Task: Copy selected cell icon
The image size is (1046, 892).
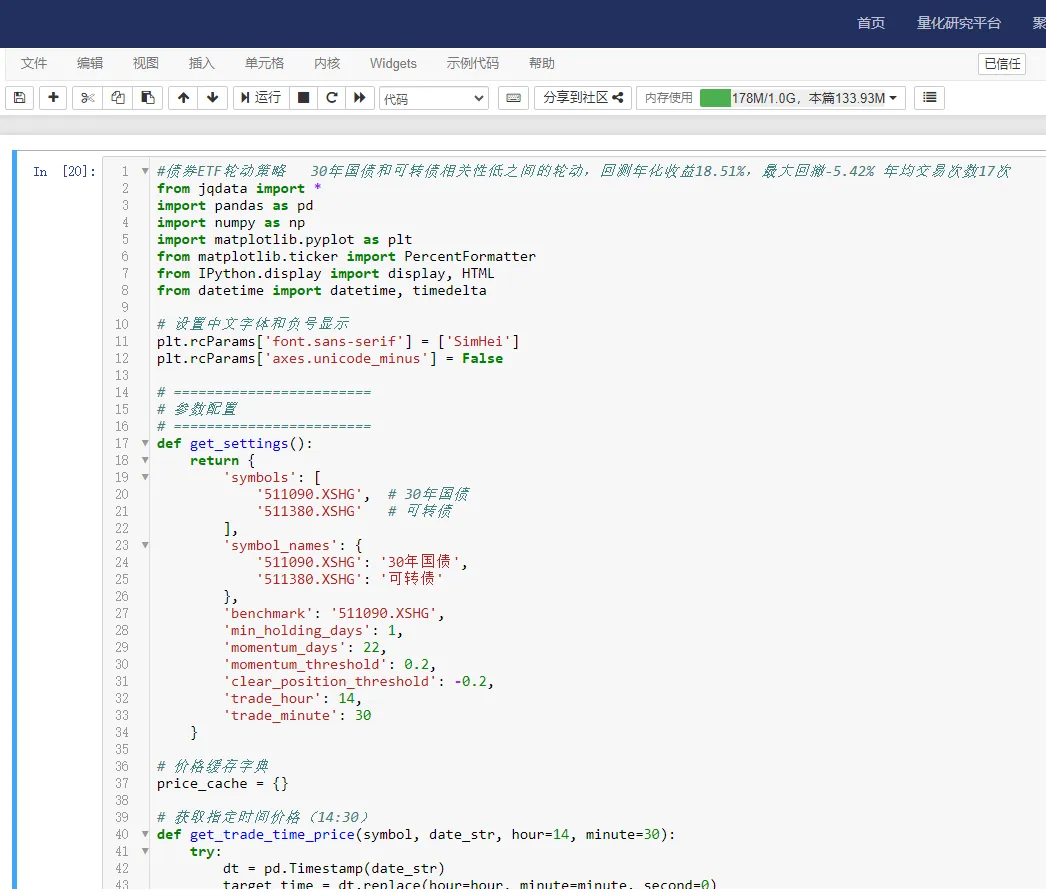Action: point(117,98)
